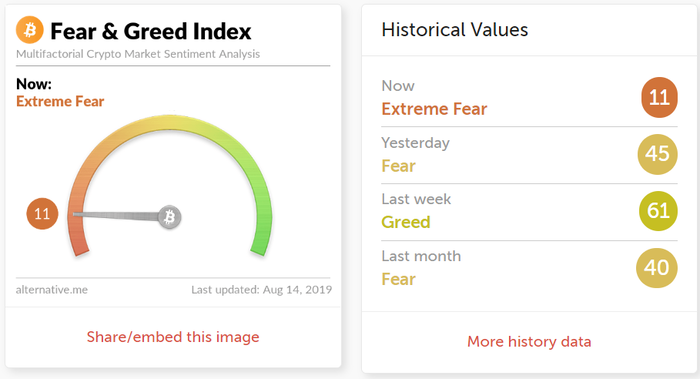This screenshot has height=379, width=700.
Task: Click the Historical Values heading
Action: 454,30
